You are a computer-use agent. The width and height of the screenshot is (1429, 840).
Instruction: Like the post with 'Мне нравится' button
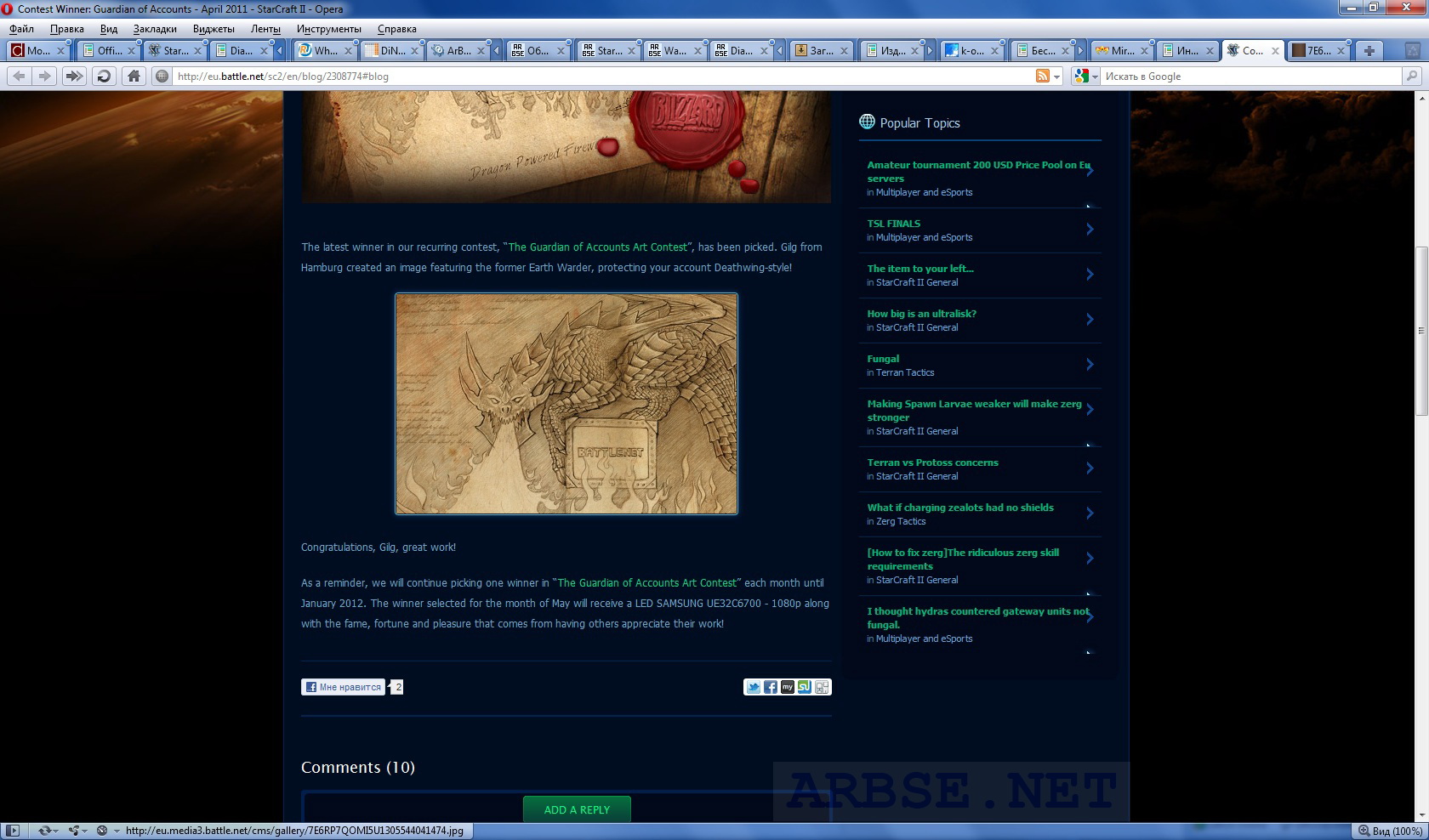tap(344, 687)
